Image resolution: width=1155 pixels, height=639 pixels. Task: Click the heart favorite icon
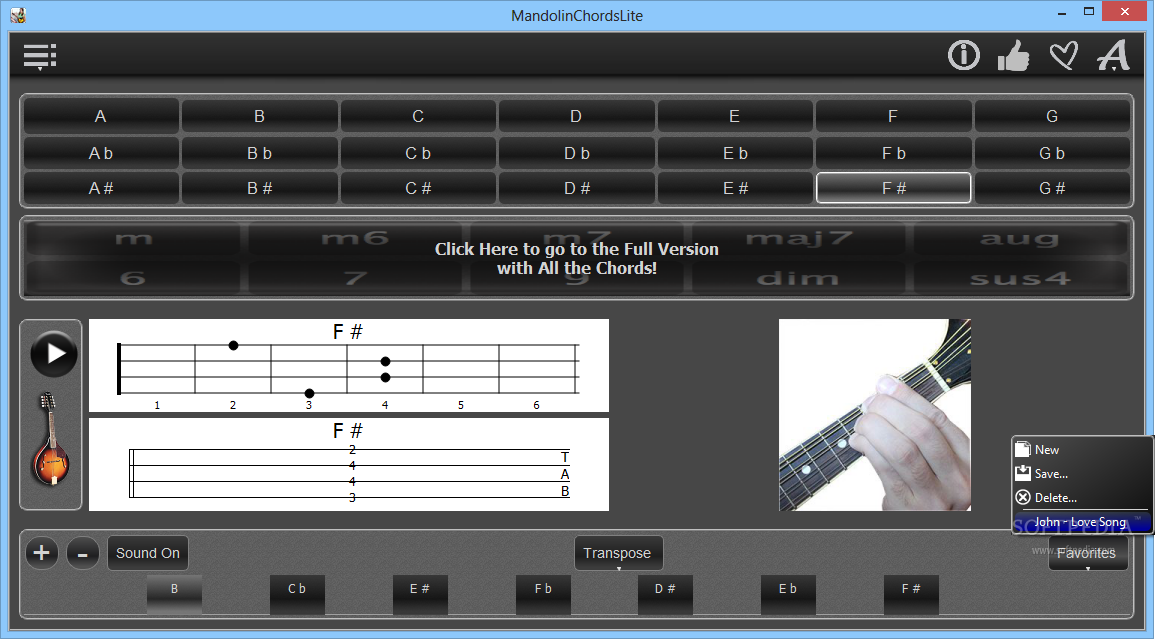coord(1064,55)
